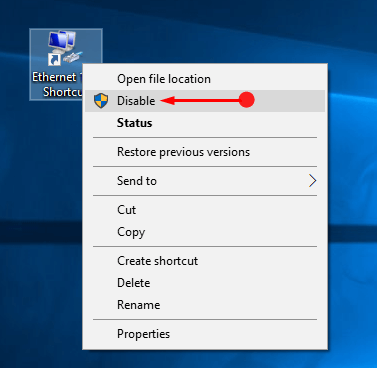Expand the Send to submenu arrow
This screenshot has height=368, width=377.
(312, 181)
